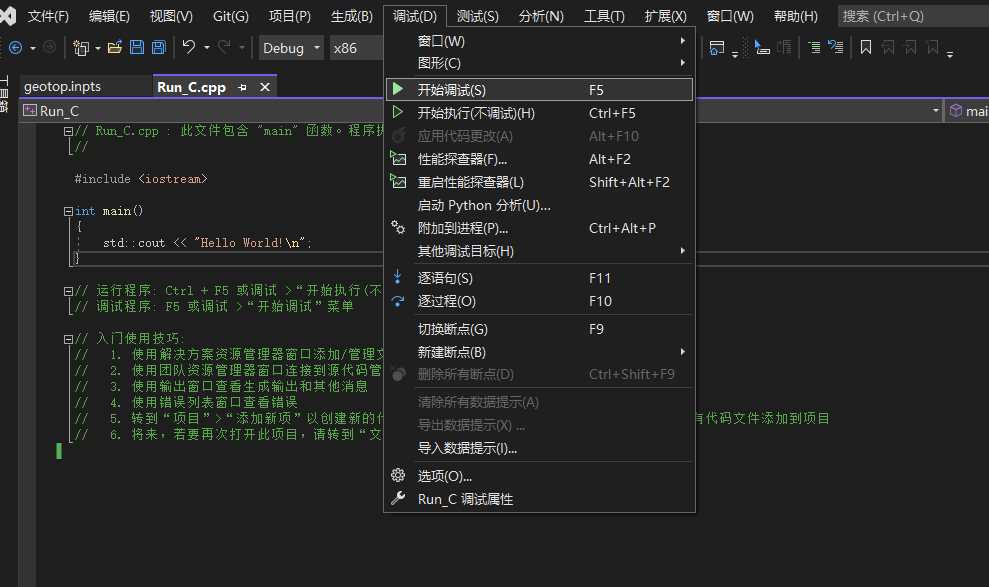Image resolution: width=989 pixels, height=587 pixels.
Task: Click the navigate backward arrow icon
Action: click(x=16, y=47)
